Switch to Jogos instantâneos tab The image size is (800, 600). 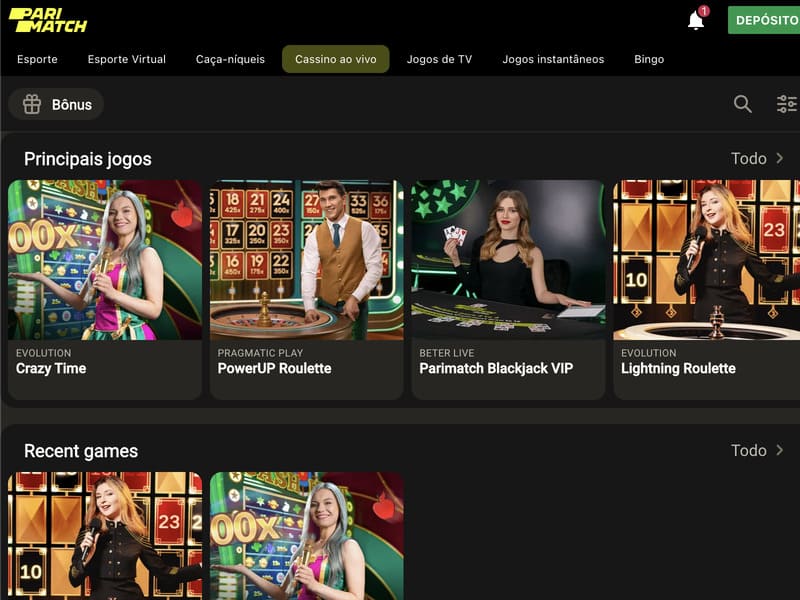tap(553, 59)
